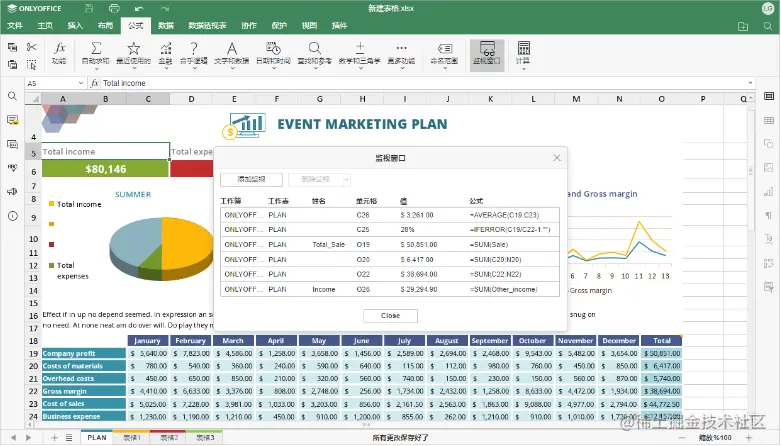
Task: Click the Add Watch (添加监视) button
Action: click(x=252, y=179)
